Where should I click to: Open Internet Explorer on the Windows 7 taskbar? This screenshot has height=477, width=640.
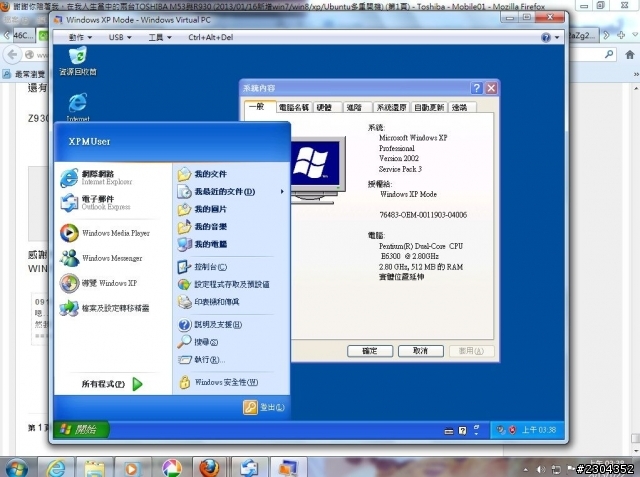56,468
